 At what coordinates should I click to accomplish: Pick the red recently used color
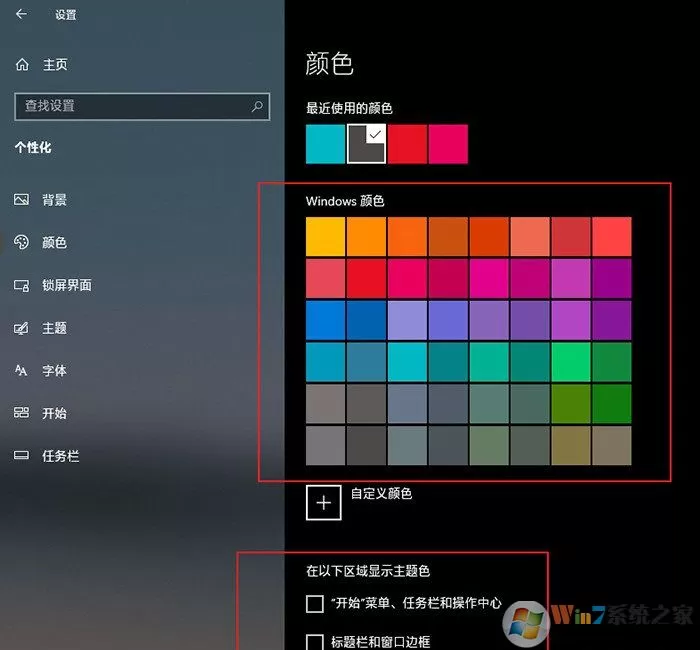407,144
